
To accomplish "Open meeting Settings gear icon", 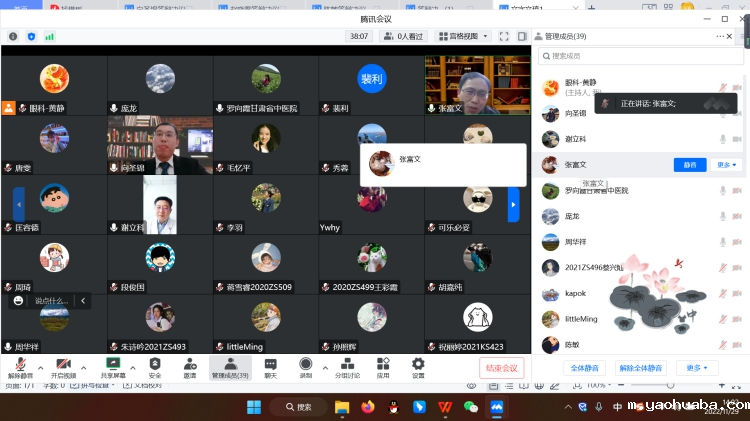I will pos(418,368).
